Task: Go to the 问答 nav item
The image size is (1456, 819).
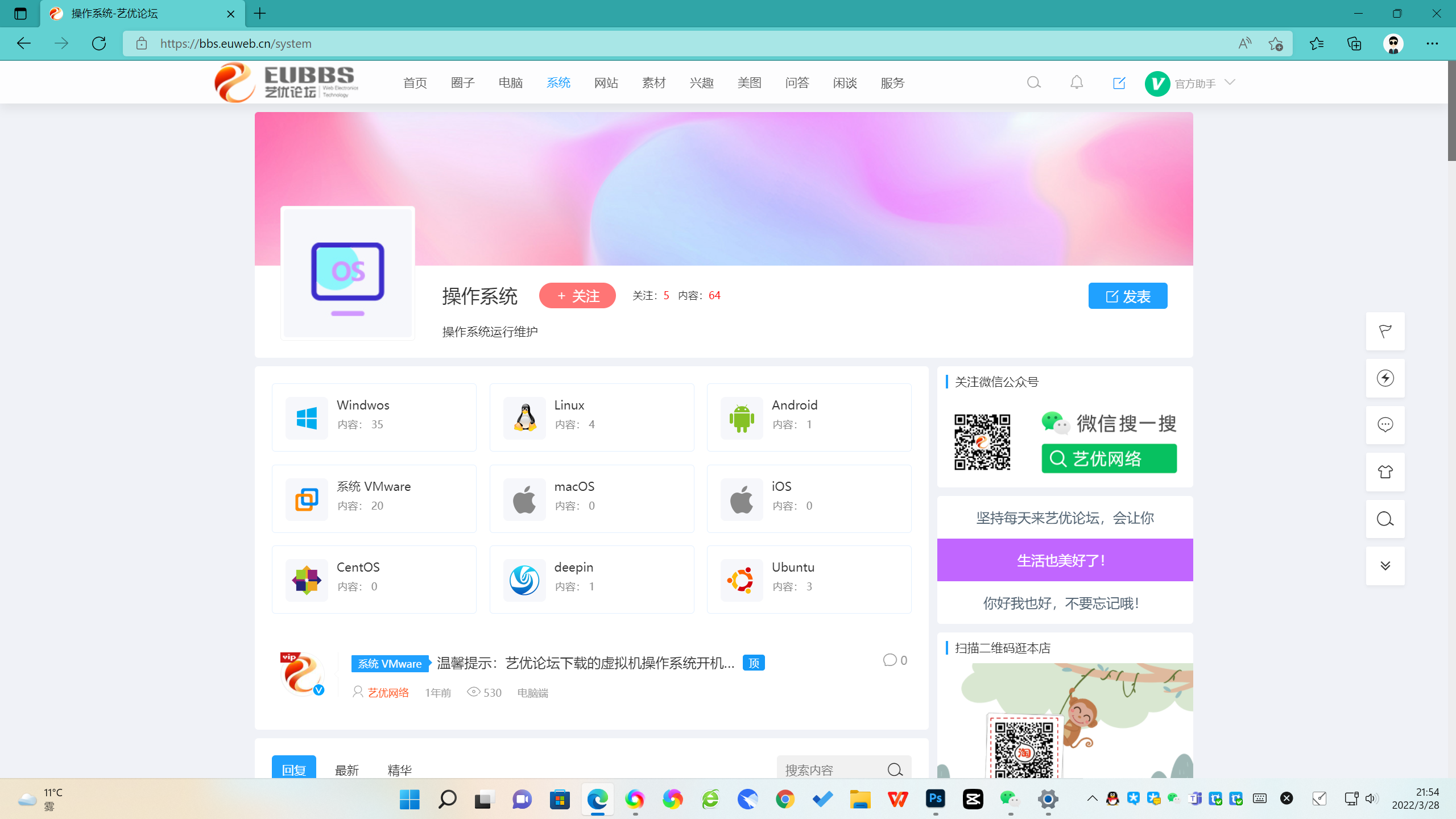Action: pos(797,83)
